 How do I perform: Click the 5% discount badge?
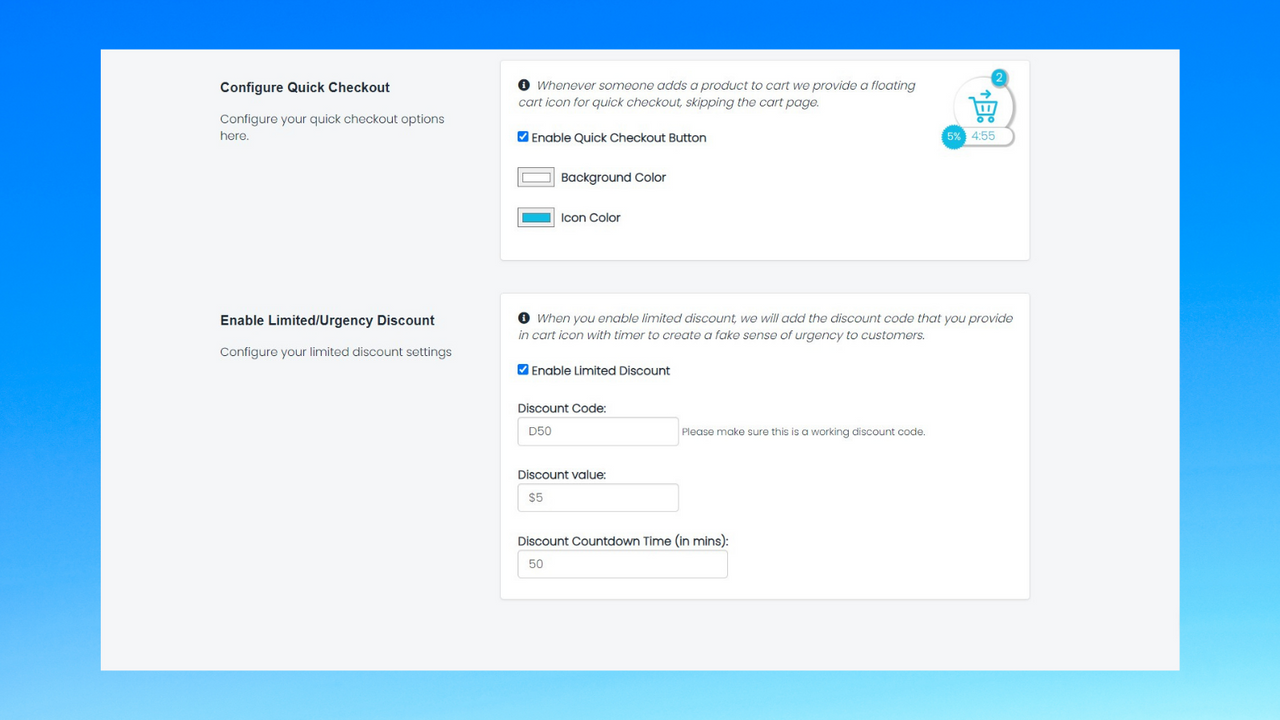954,137
